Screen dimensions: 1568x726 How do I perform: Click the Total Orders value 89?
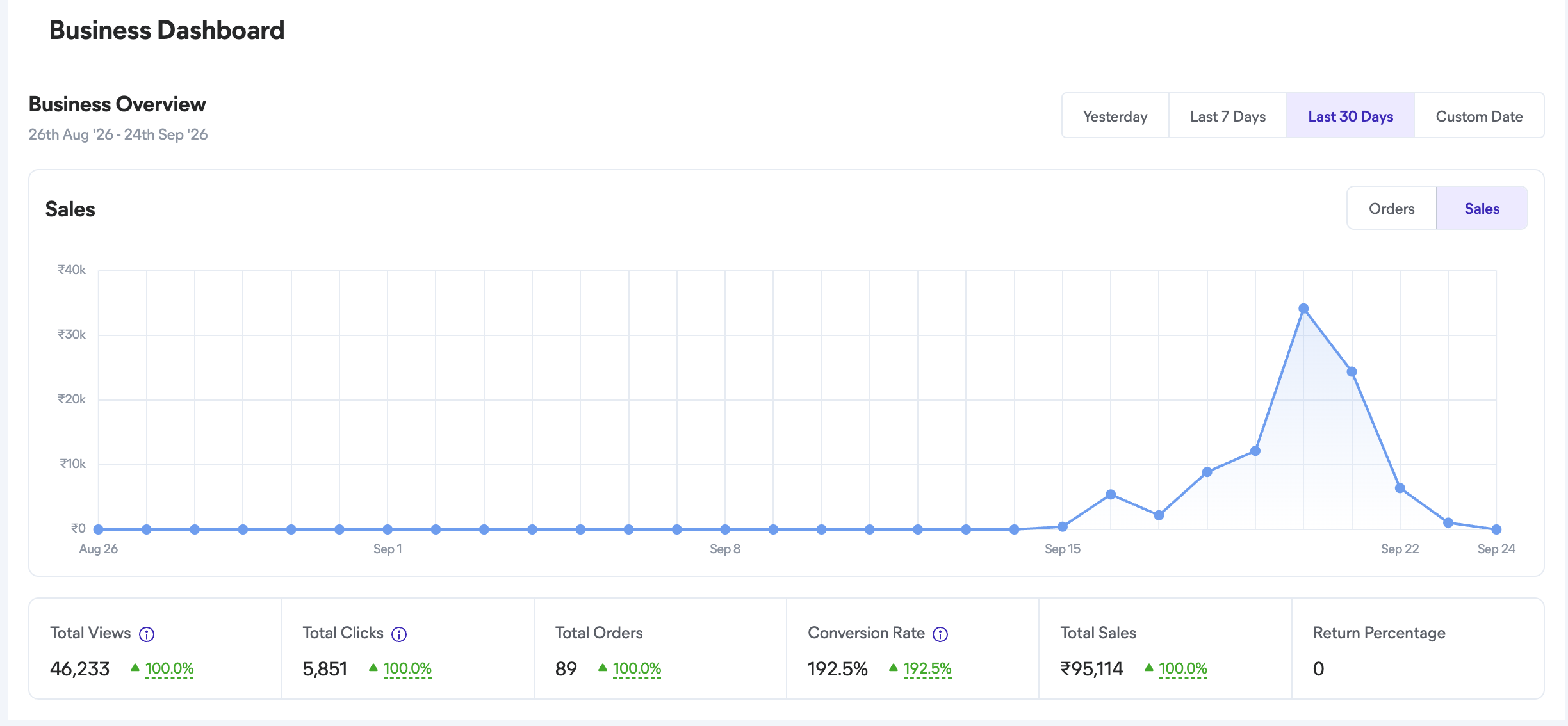pyautogui.click(x=566, y=669)
